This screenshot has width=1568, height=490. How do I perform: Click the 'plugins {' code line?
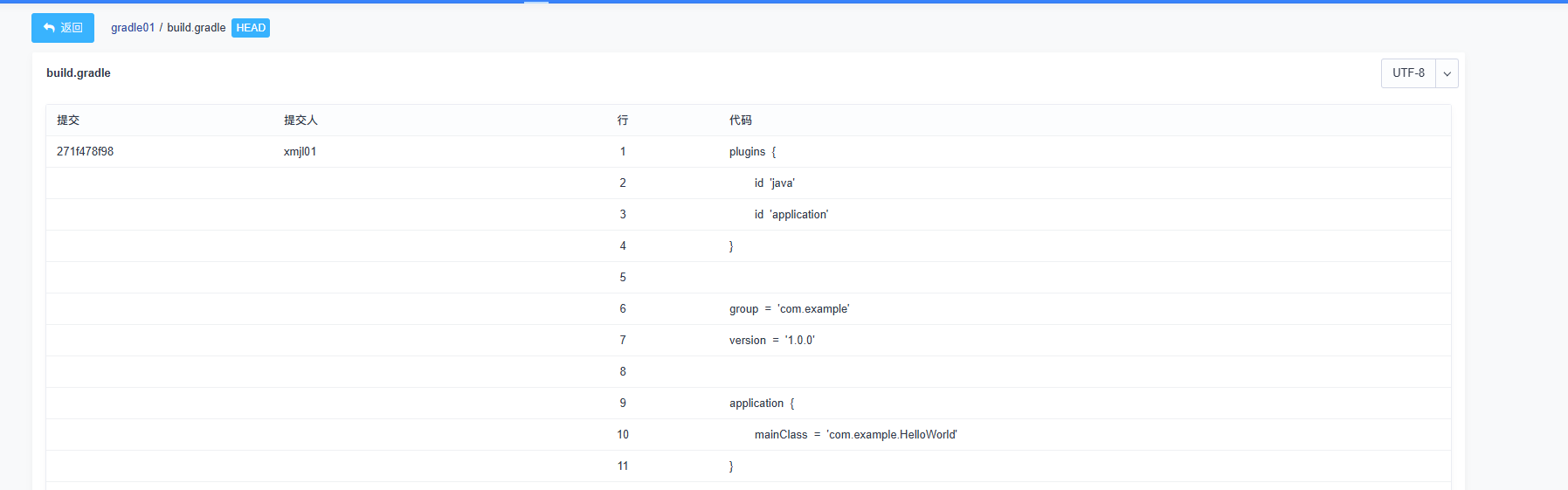point(752,152)
